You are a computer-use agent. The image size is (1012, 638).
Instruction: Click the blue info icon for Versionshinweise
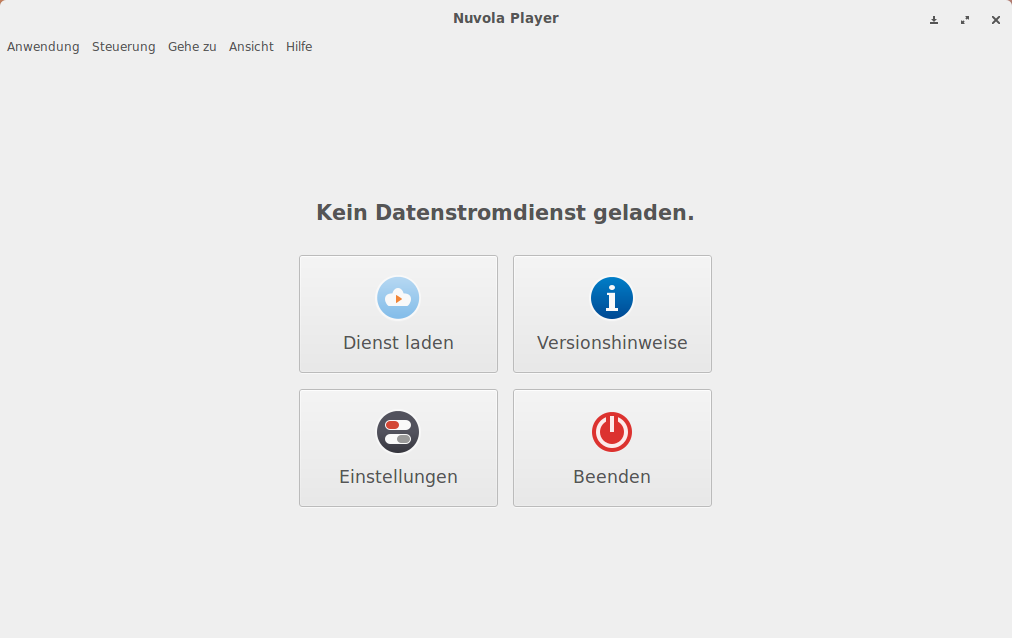point(612,298)
